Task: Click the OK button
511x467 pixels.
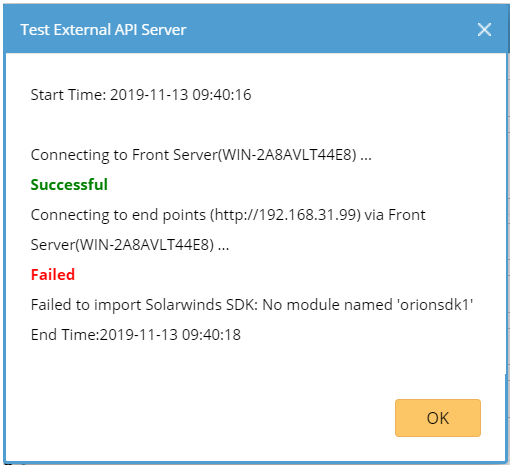Action: 438,418
